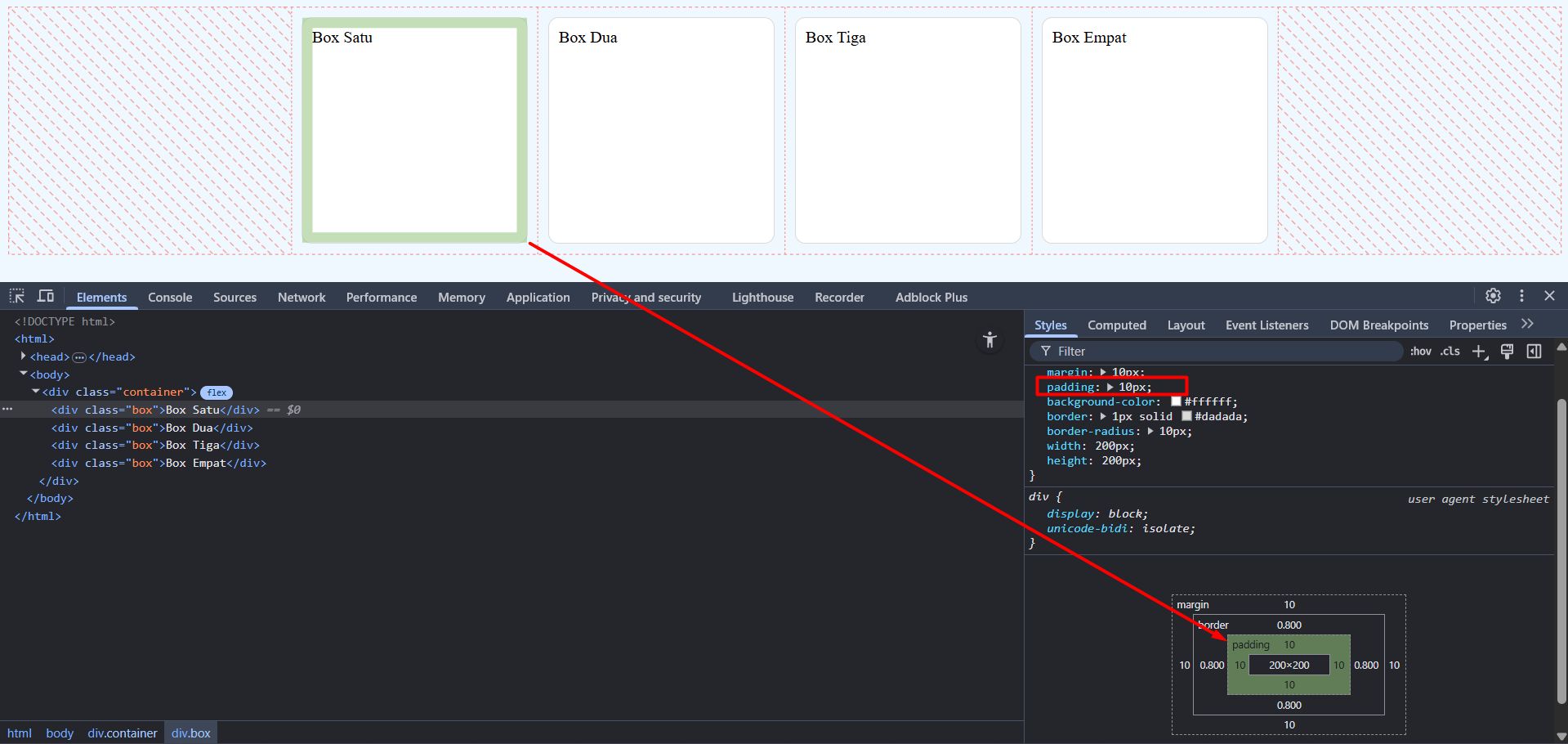The width and height of the screenshot is (1568, 744).
Task: Expand the padding shorthand property
Action: pyautogui.click(x=1110, y=387)
